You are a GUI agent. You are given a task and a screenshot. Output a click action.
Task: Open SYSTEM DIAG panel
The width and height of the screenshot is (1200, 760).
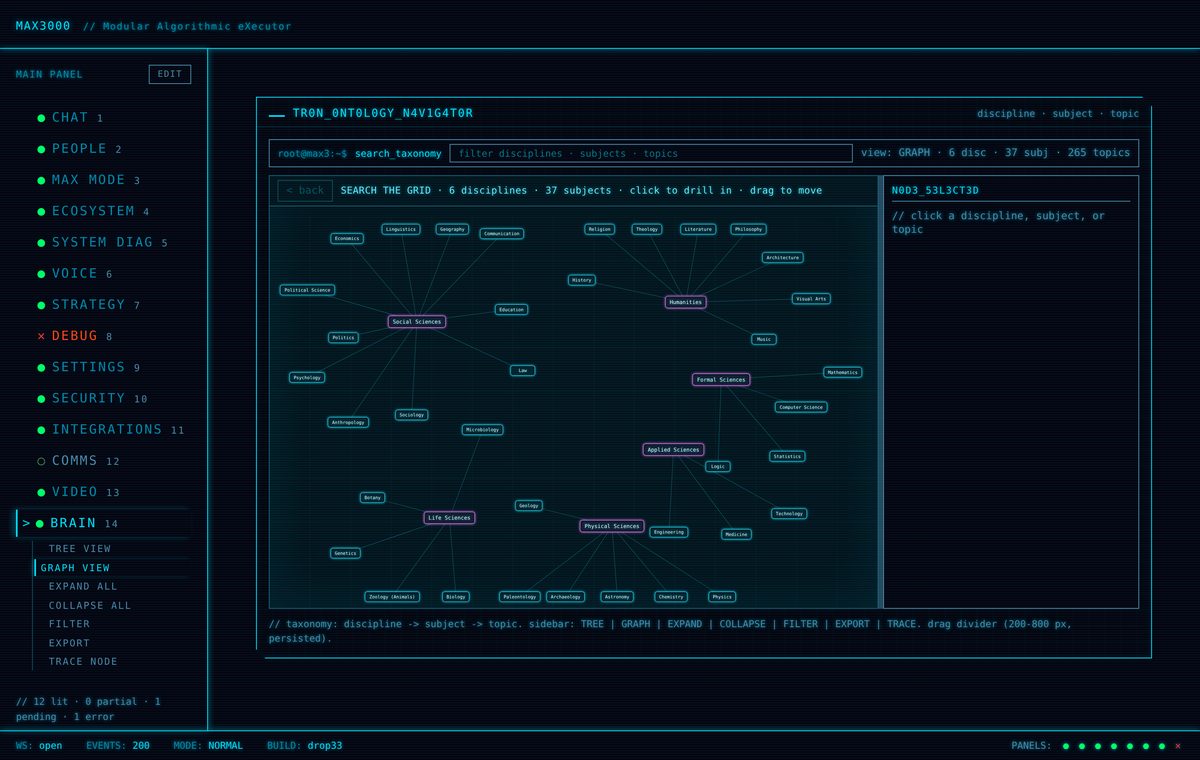pos(103,242)
